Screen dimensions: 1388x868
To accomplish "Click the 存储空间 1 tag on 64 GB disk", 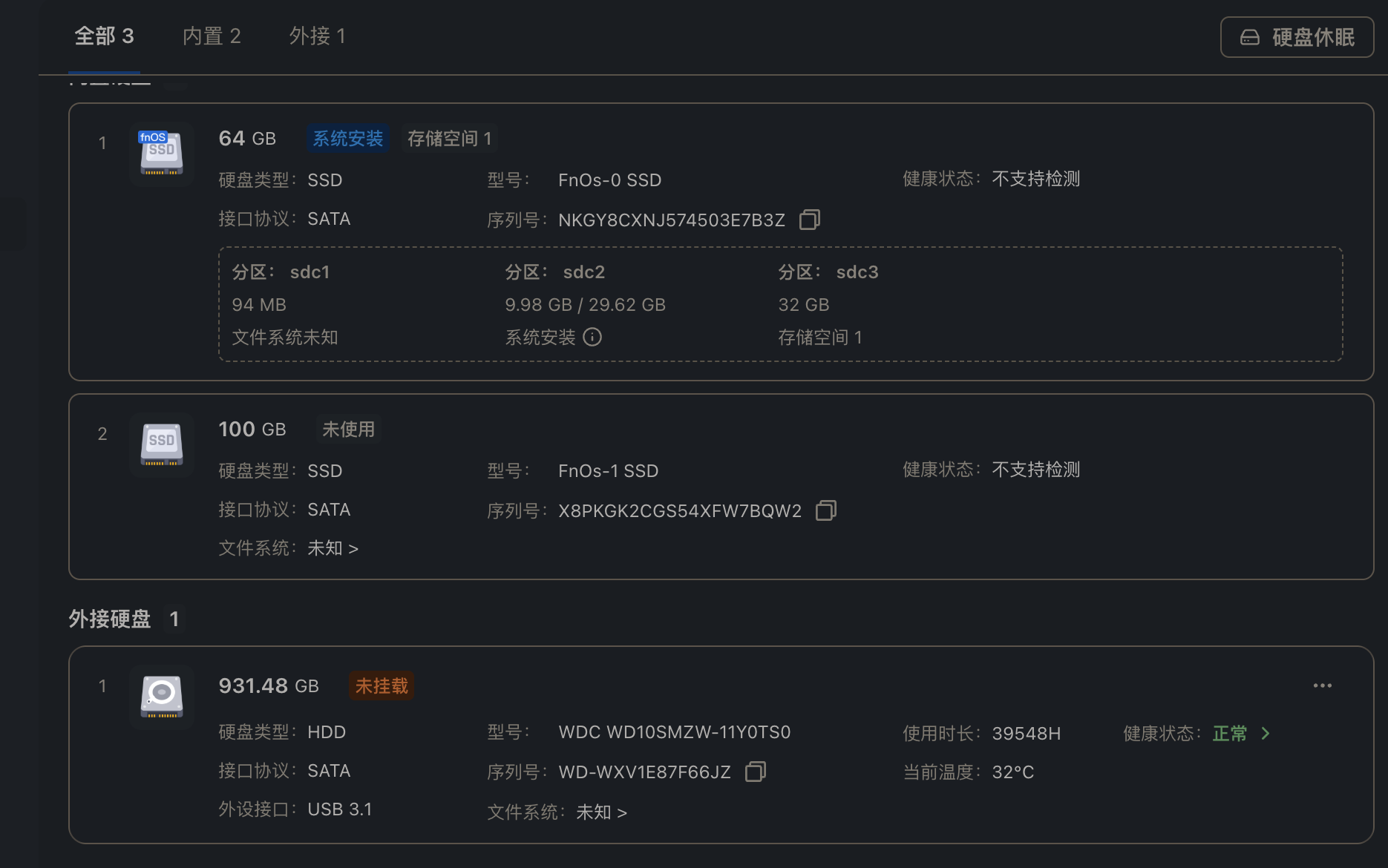I will (x=449, y=139).
